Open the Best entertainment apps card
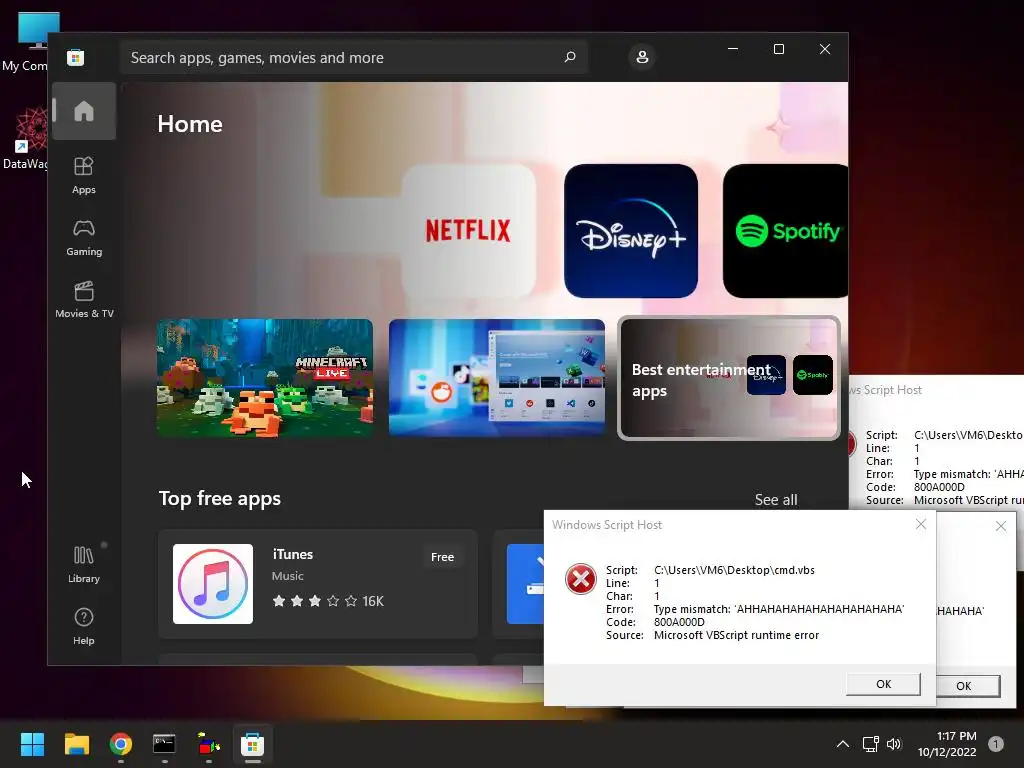 click(x=729, y=377)
